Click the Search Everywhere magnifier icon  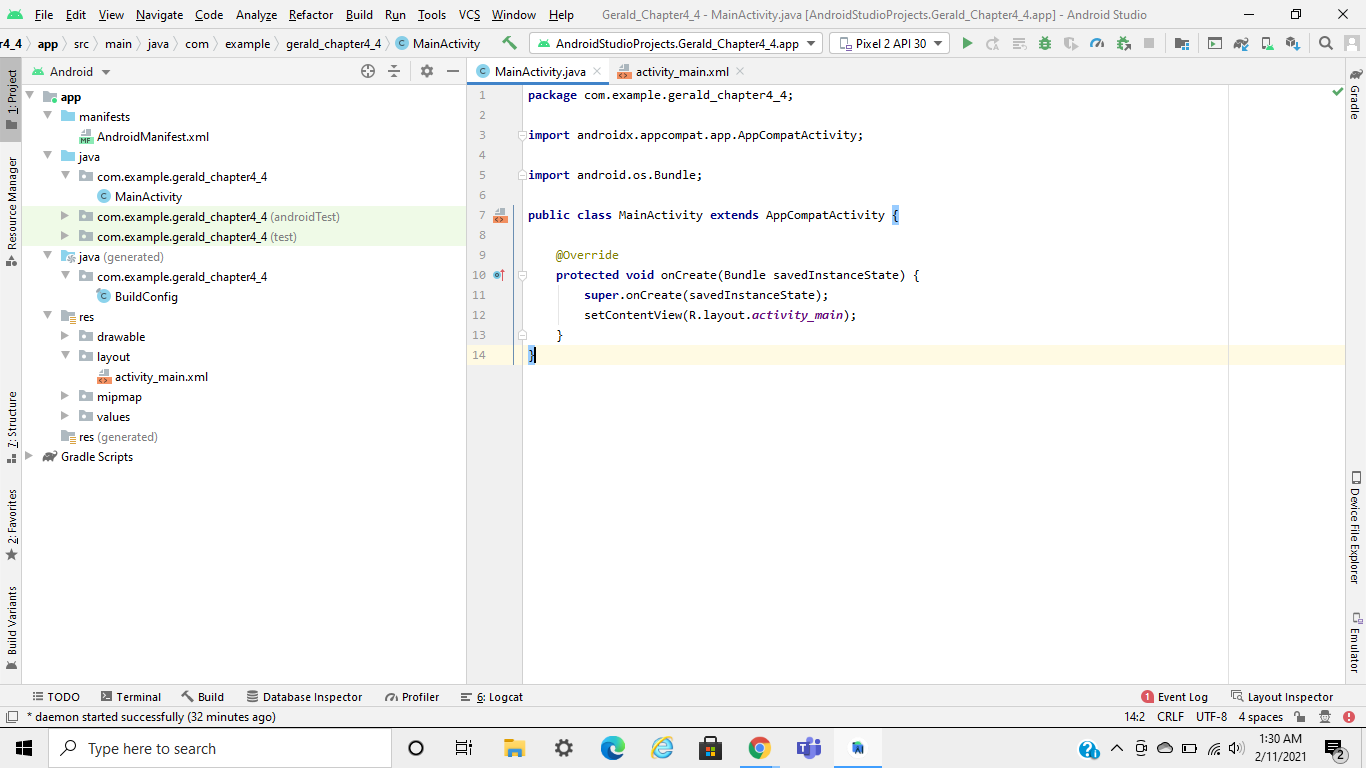[x=1326, y=44]
